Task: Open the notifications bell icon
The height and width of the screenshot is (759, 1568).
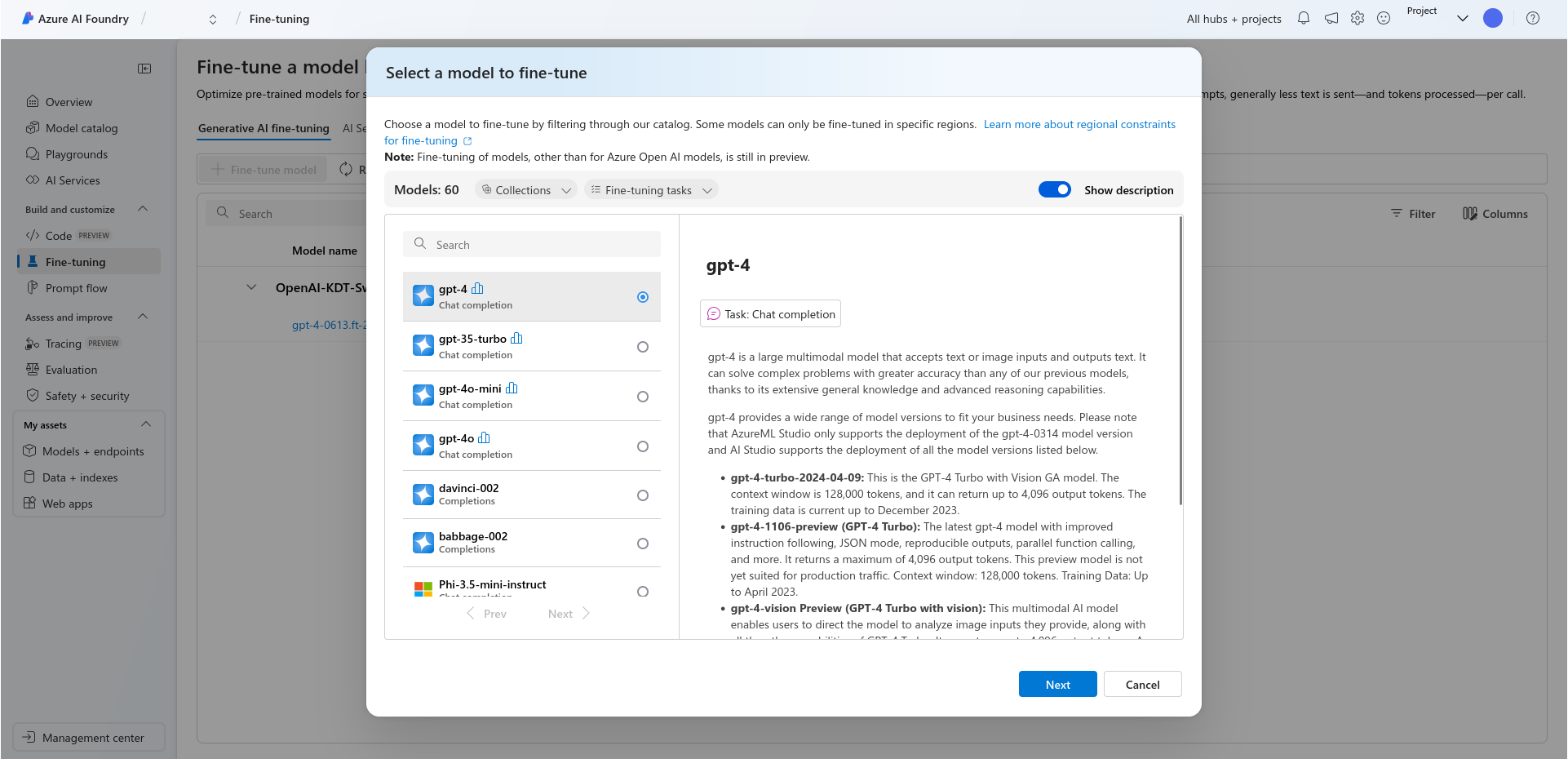Action: [1304, 18]
